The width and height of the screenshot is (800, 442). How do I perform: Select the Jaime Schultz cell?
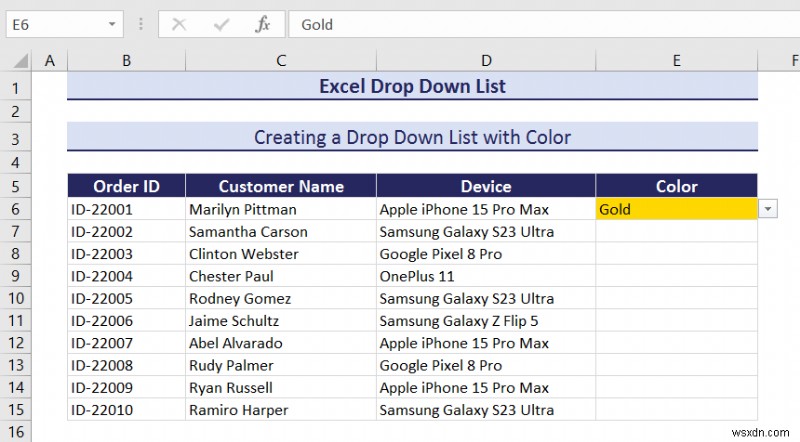click(x=281, y=321)
